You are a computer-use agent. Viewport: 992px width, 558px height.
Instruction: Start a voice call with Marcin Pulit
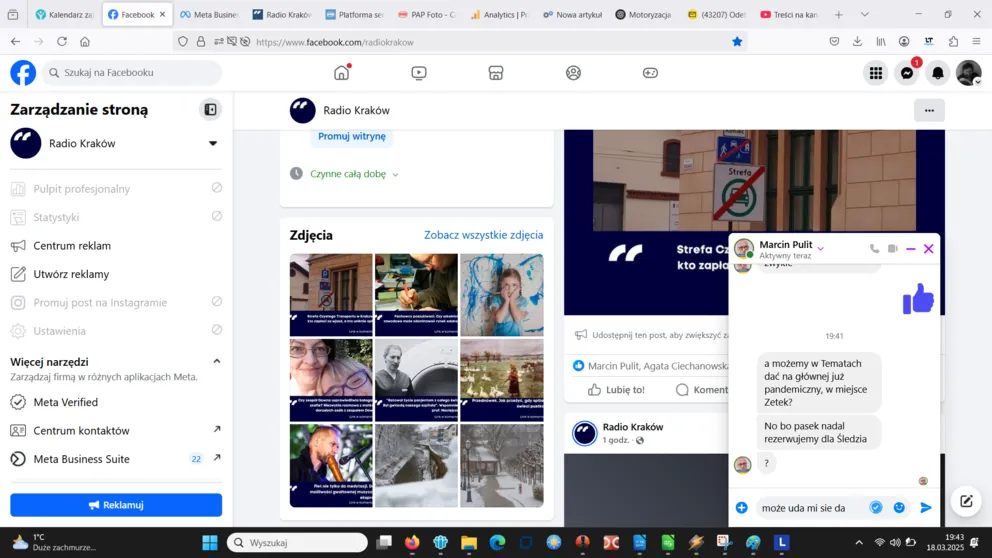click(x=874, y=249)
